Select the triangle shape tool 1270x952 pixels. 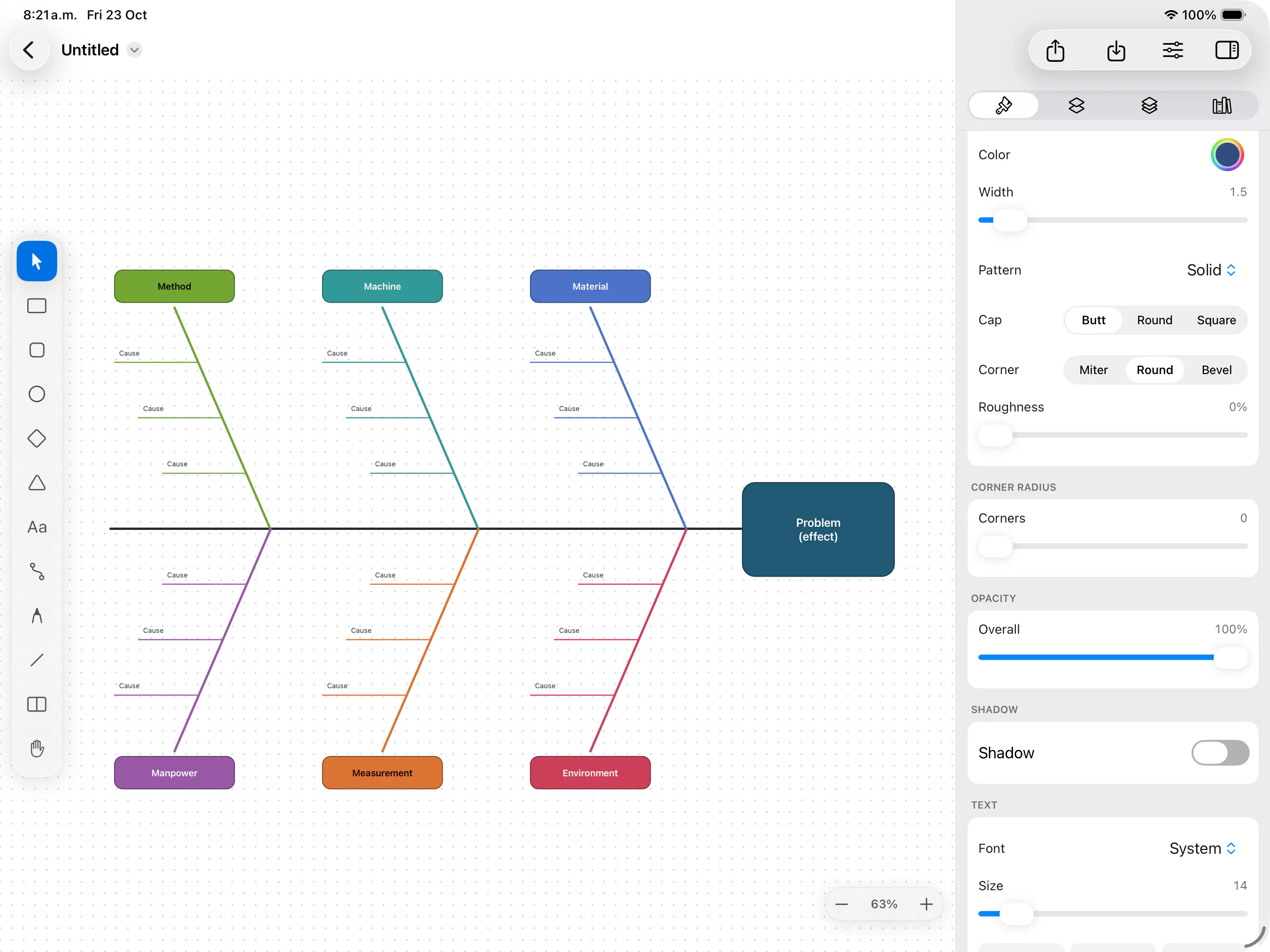tap(37, 482)
